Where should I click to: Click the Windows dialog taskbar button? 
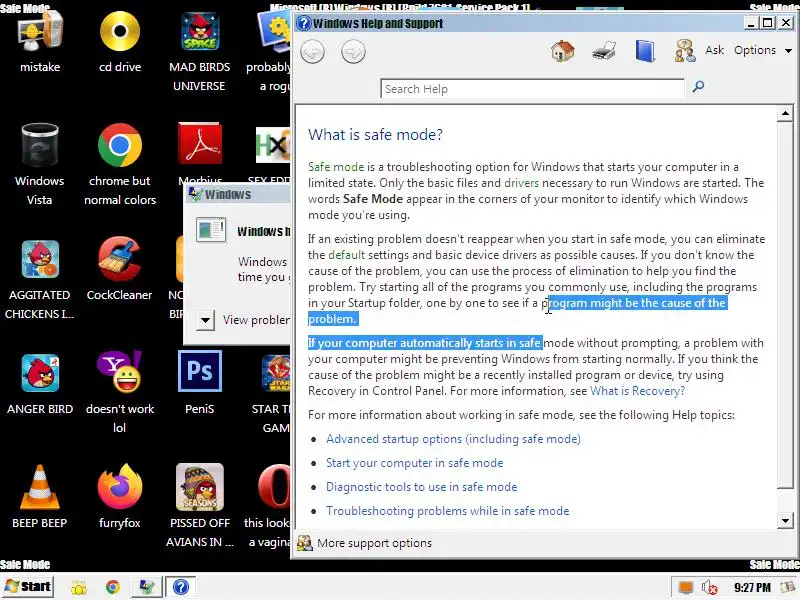click(146, 587)
